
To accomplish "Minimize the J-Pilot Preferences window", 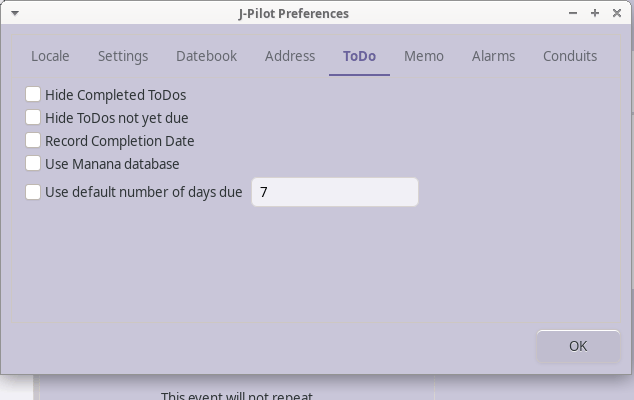I will [573, 13].
